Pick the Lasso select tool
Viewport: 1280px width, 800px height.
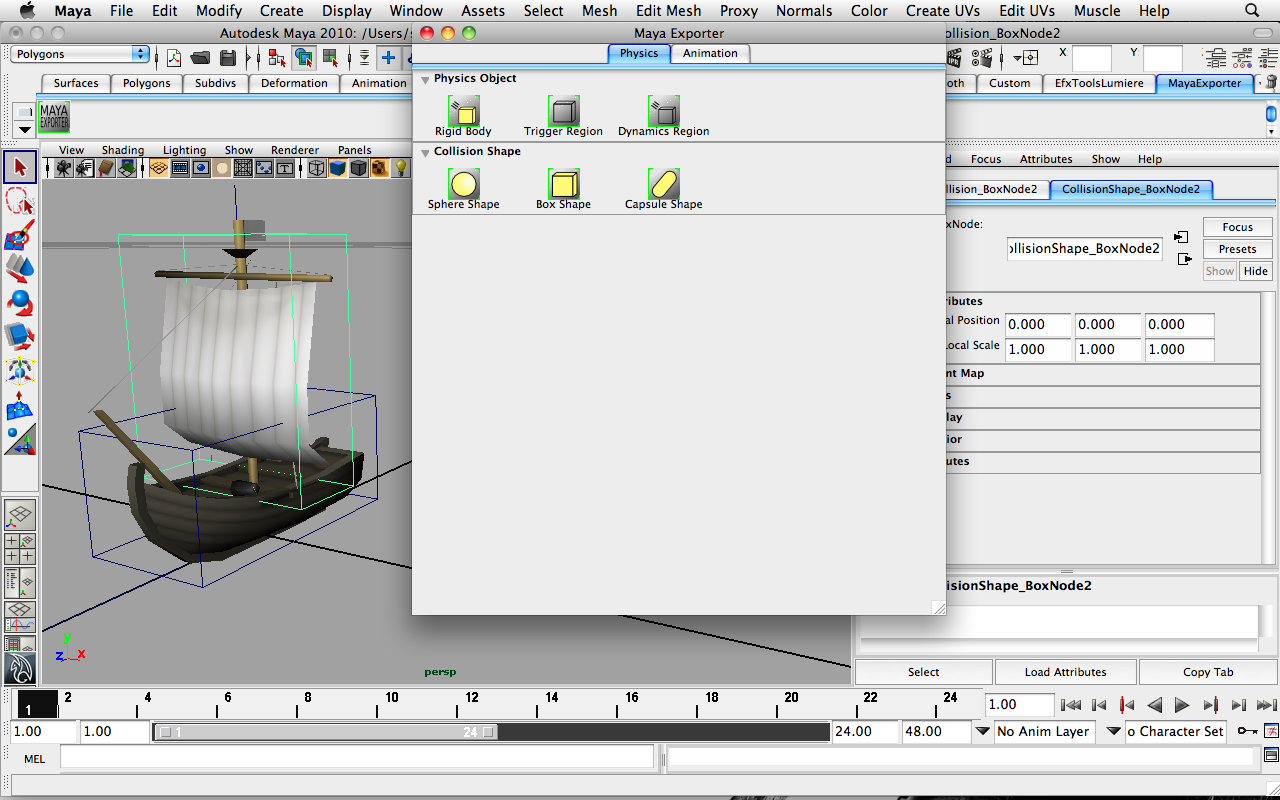tap(20, 202)
